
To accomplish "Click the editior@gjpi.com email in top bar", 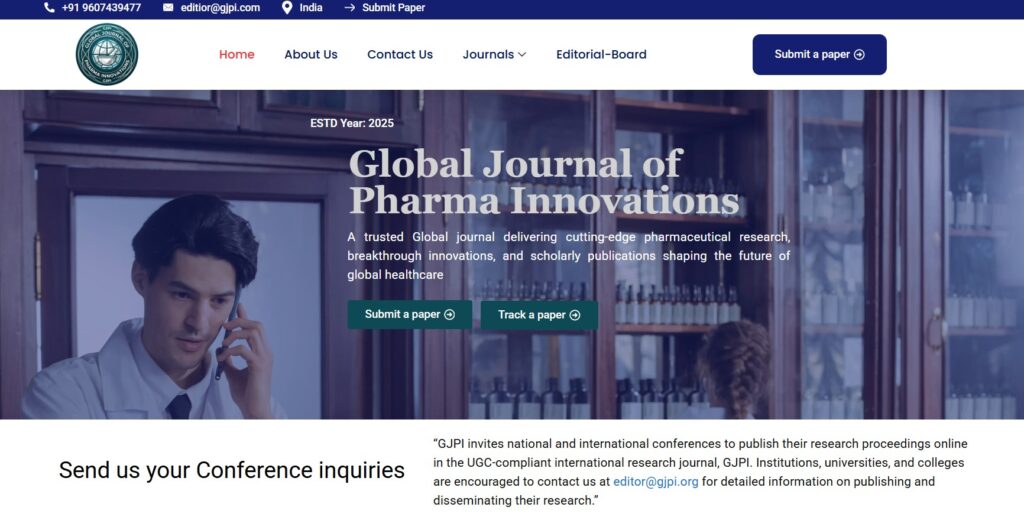I will [220, 8].
